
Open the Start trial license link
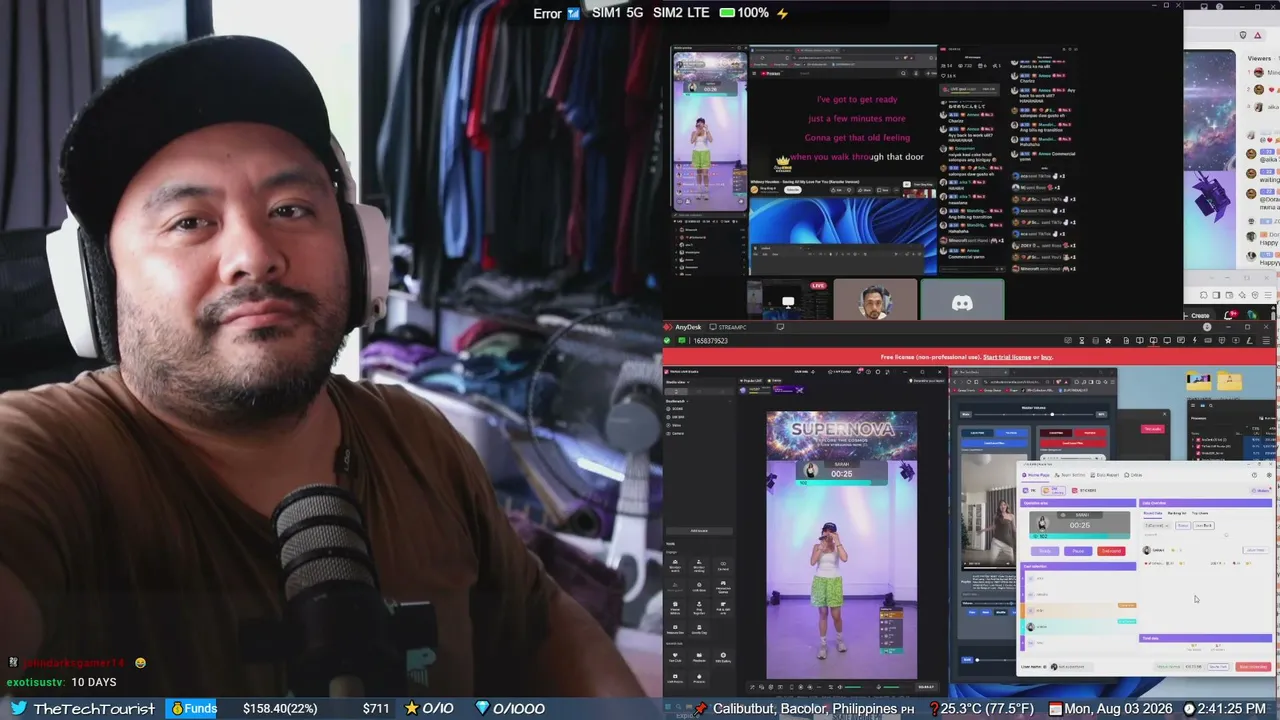(1007, 357)
